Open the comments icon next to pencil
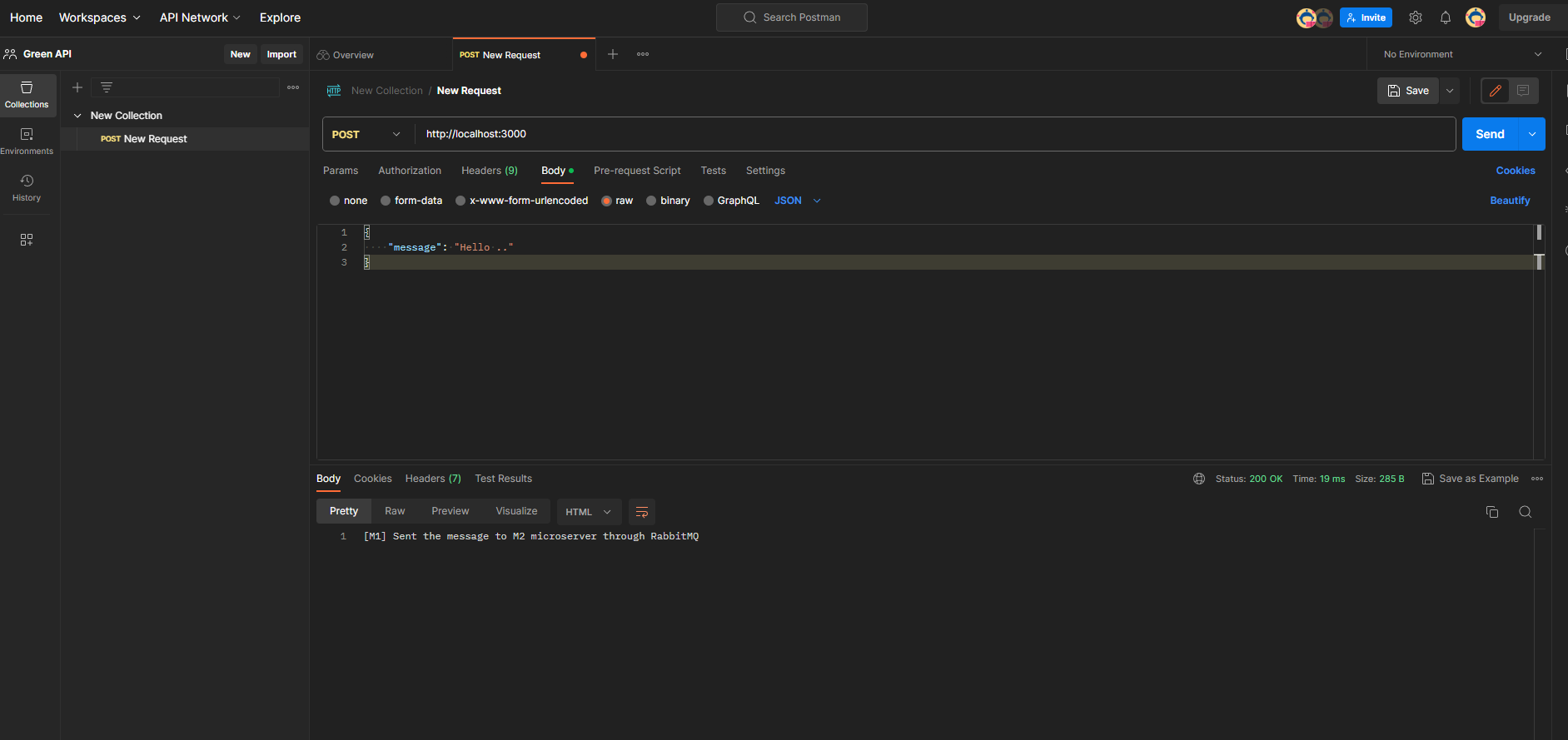The width and height of the screenshot is (1568, 740). 1523,91
